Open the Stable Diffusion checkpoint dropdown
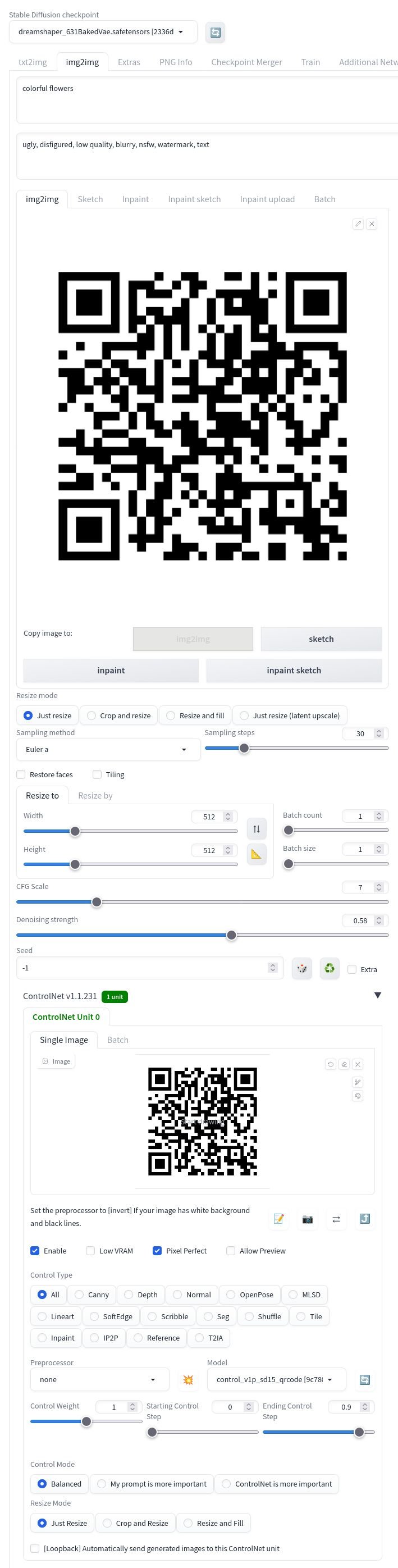 103,31
